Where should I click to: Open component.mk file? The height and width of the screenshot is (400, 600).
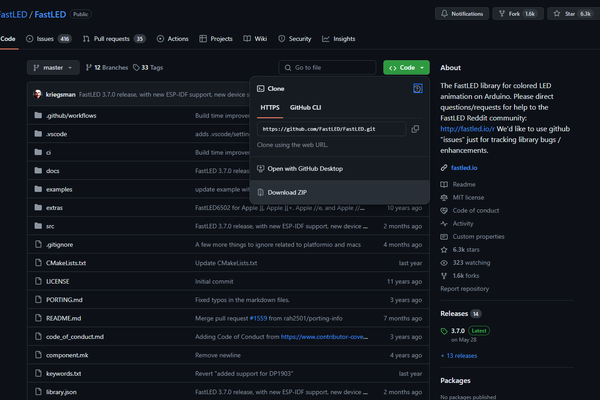coord(67,355)
